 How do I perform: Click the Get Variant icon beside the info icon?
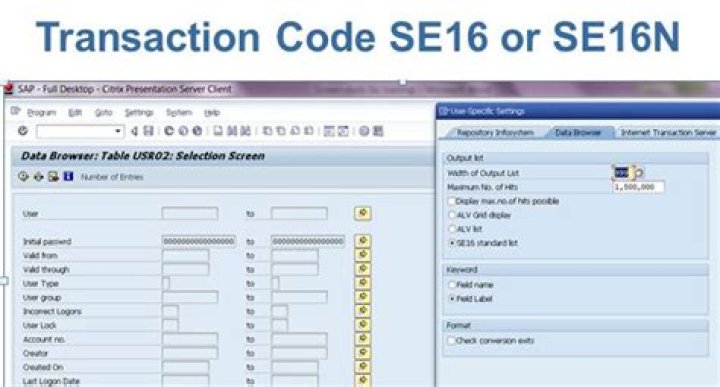pyautogui.click(x=53, y=177)
